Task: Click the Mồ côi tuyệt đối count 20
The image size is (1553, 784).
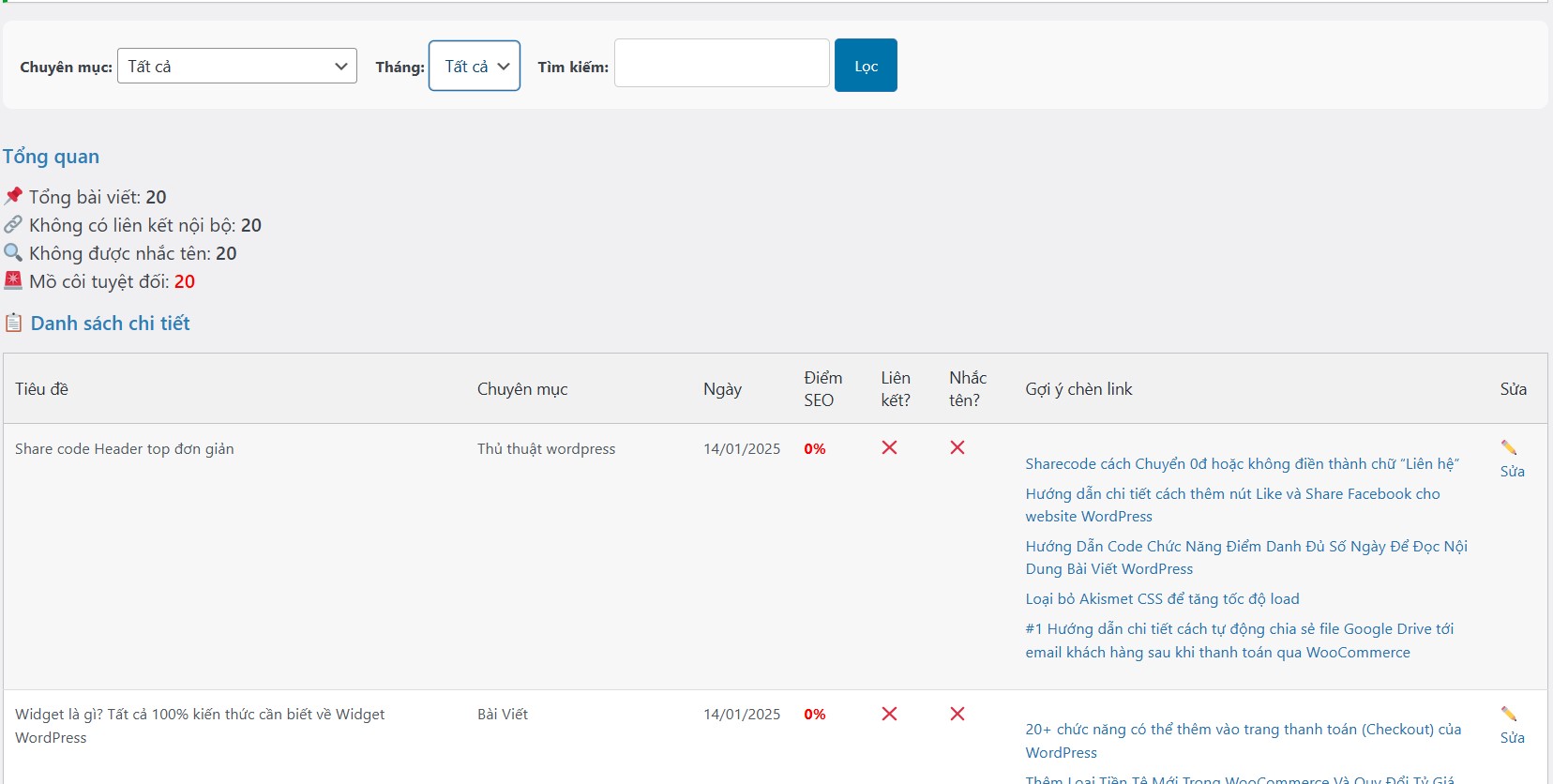Action: tap(185, 281)
